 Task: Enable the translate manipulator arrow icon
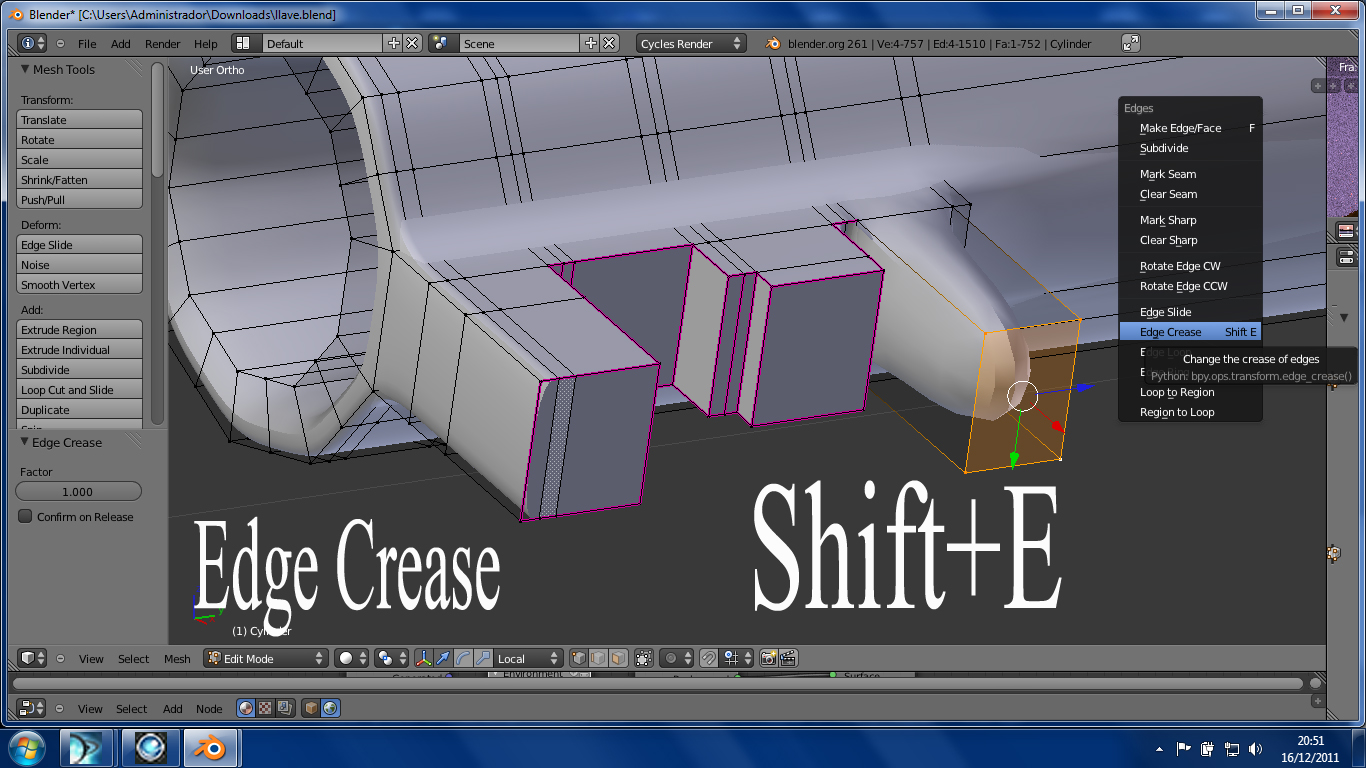click(442, 658)
